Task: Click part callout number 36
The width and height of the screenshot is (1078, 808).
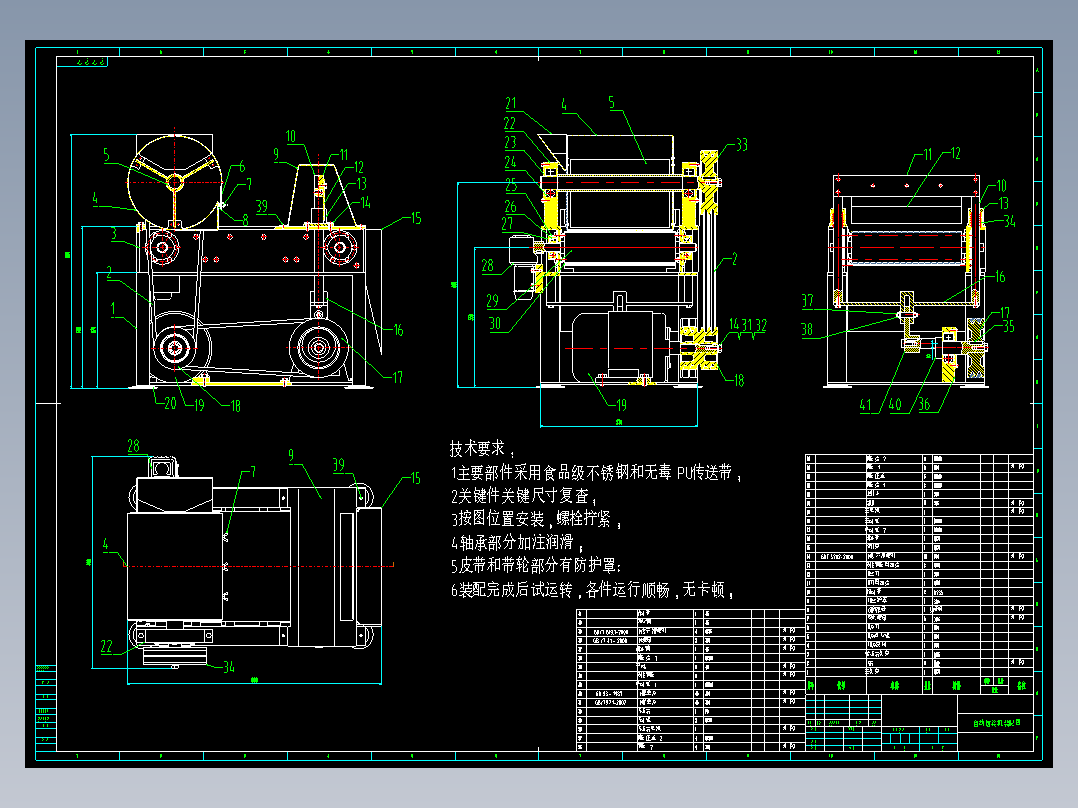Action: tap(925, 405)
